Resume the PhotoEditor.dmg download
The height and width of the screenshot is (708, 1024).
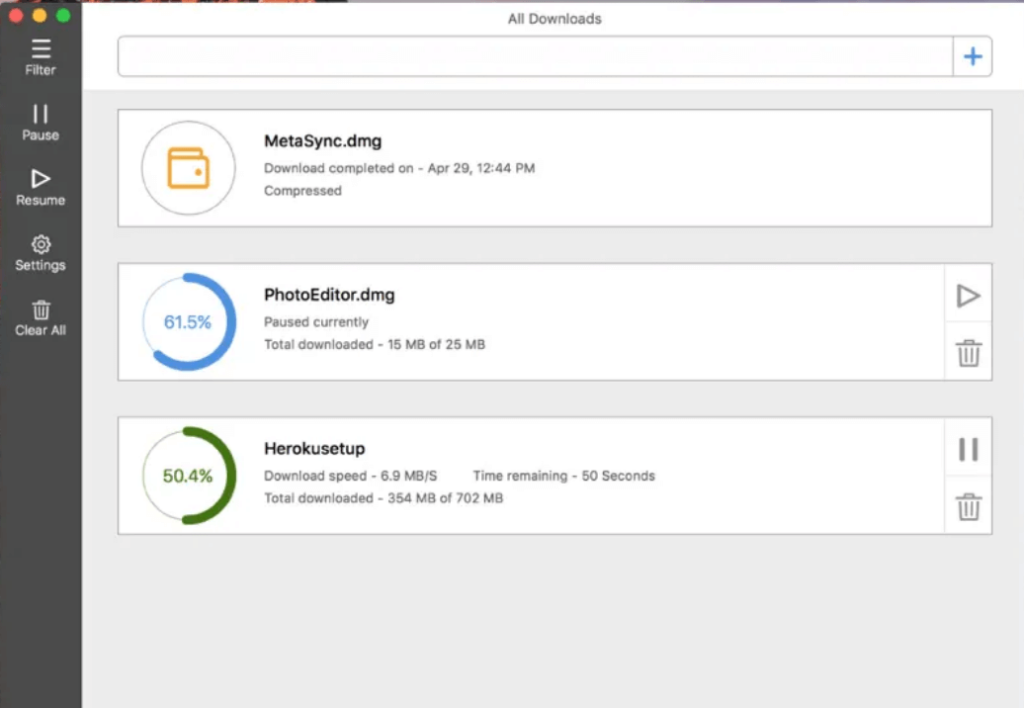click(968, 296)
